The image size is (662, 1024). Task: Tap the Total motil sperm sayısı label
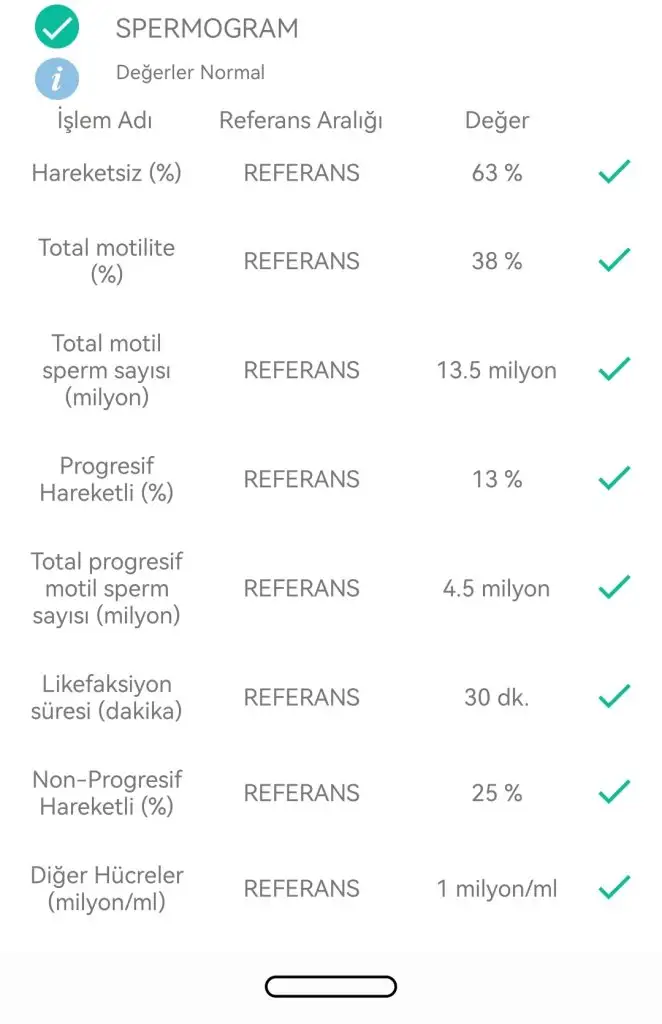tap(106, 370)
